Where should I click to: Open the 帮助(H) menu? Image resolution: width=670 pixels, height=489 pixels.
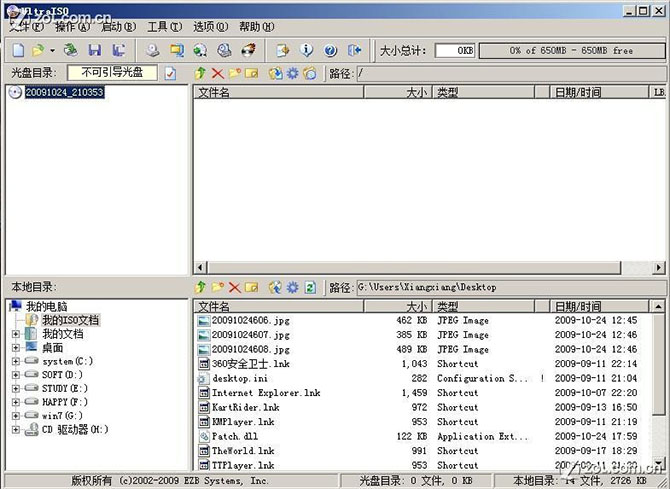(256, 27)
